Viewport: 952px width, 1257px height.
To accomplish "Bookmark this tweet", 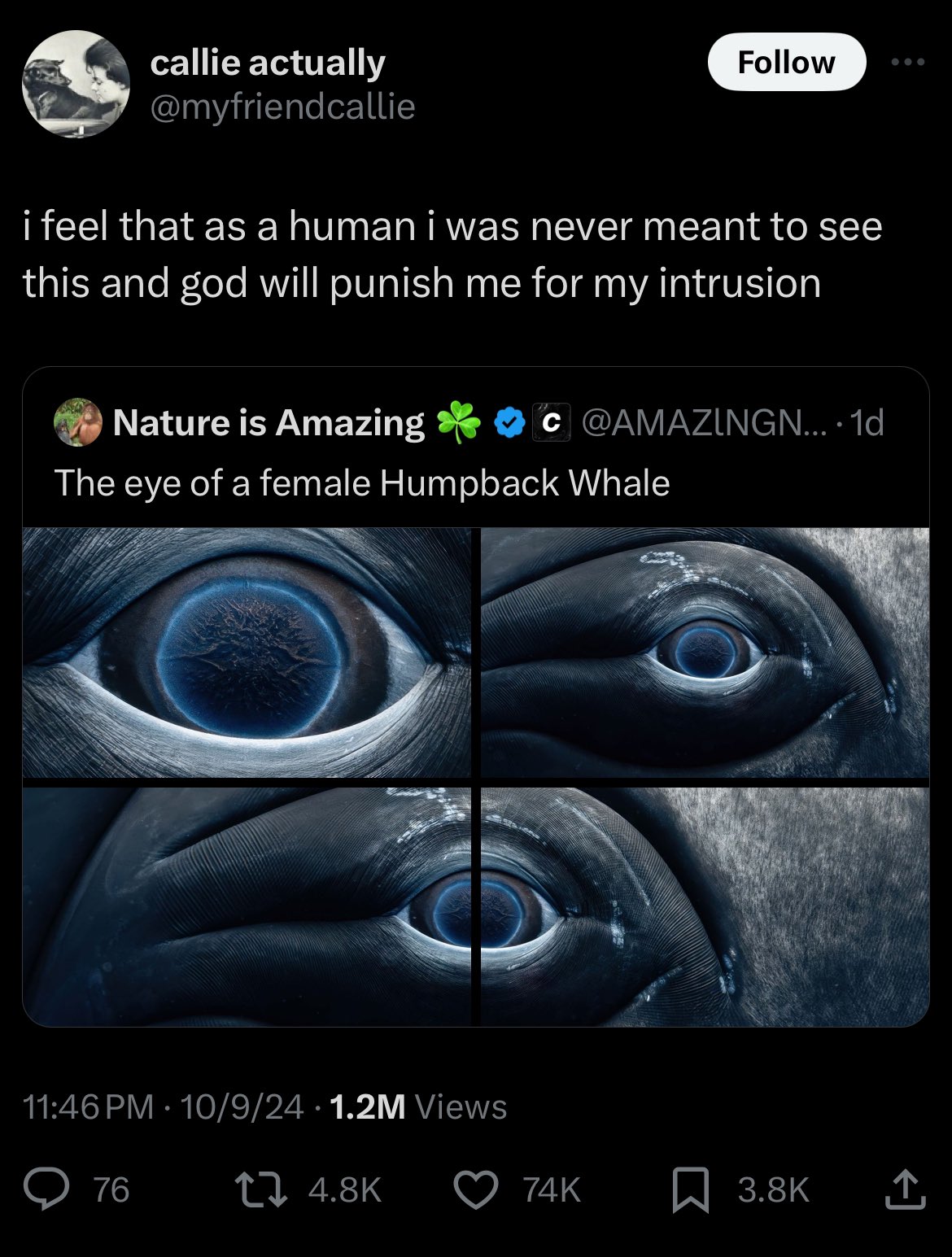I will (691, 1189).
